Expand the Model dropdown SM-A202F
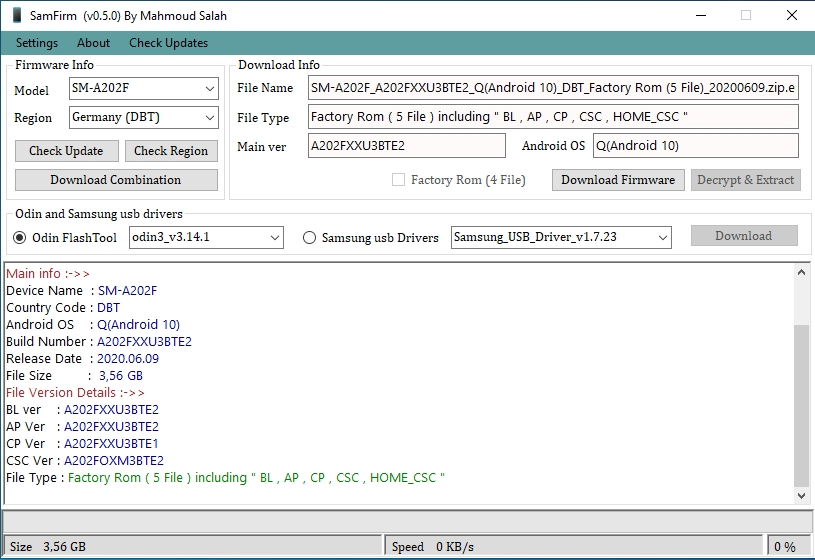The width and height of the screenshot is (815, 560). 209,89
